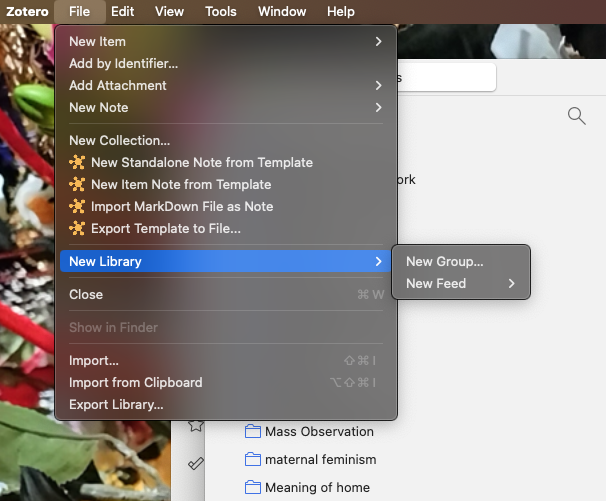606x501 pixels.
Task: Choose New Group... from submenu
Action: [x=461, y=261]
